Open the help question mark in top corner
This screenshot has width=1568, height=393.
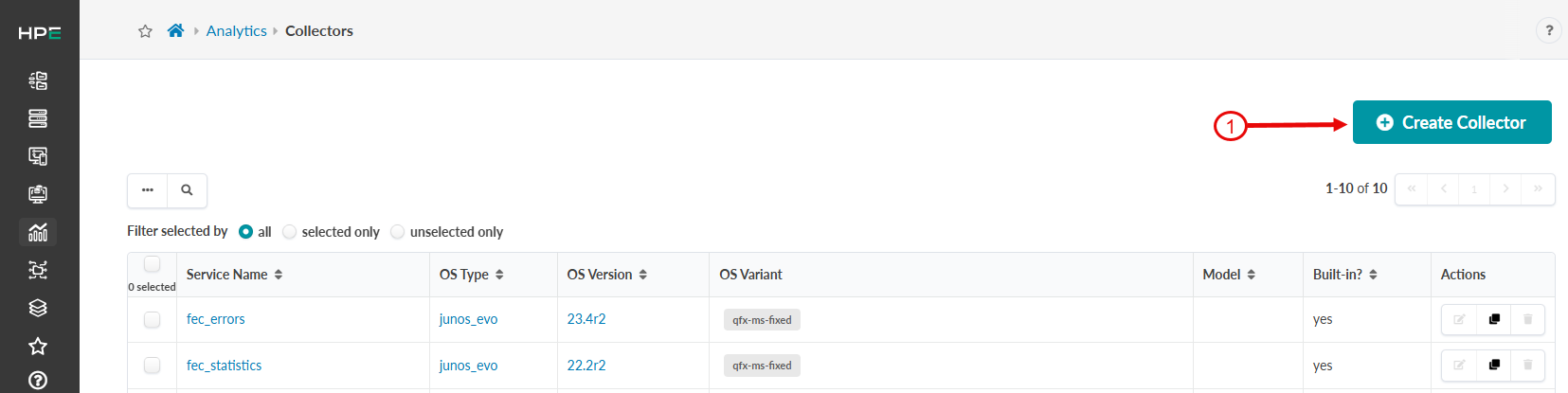(1549, 30)
